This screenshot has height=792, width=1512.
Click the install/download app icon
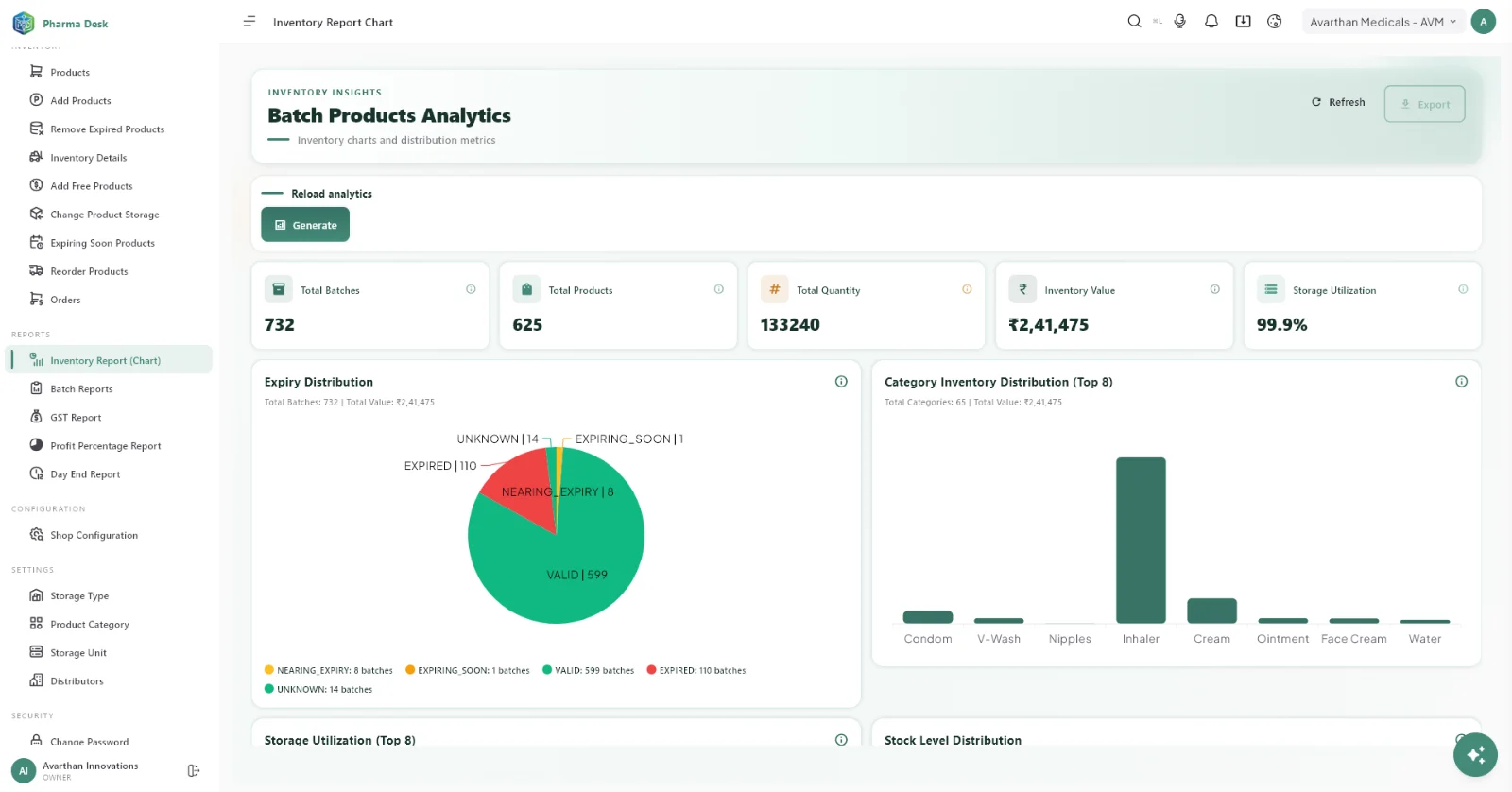coord(1243,22)
